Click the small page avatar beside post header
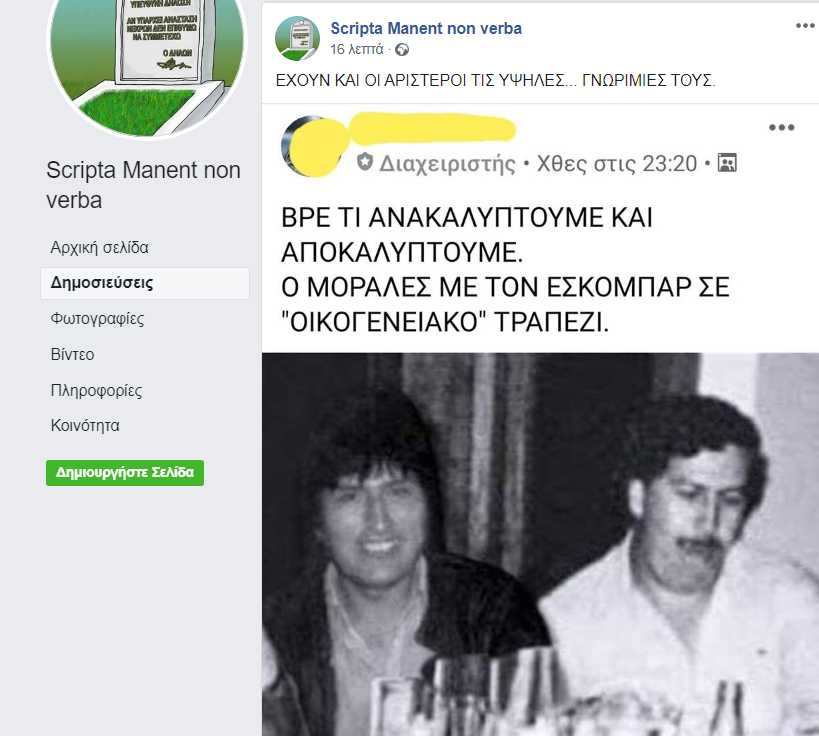 [297, 38]
